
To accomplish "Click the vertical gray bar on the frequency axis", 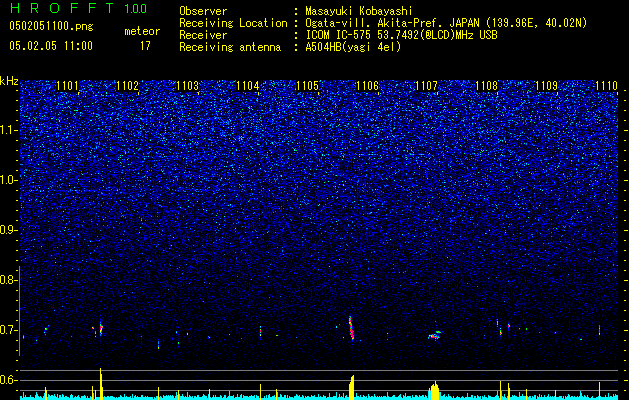I will point(20,311).
